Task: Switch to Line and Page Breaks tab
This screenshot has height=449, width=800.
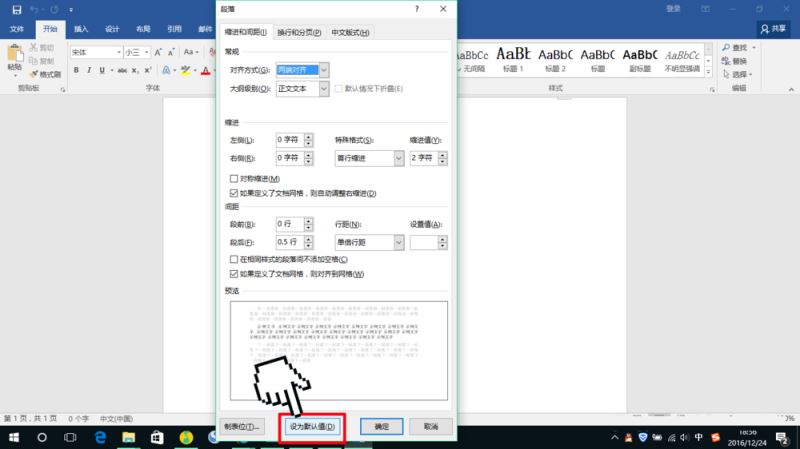Action: 299,32
